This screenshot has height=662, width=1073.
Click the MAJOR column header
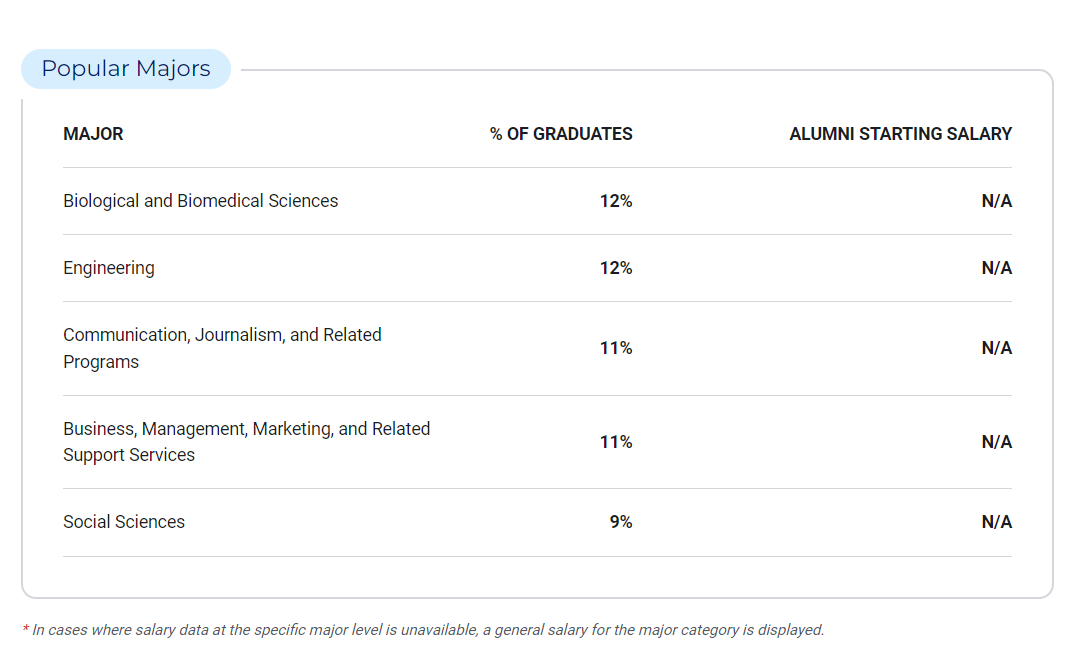pos(93,134)
